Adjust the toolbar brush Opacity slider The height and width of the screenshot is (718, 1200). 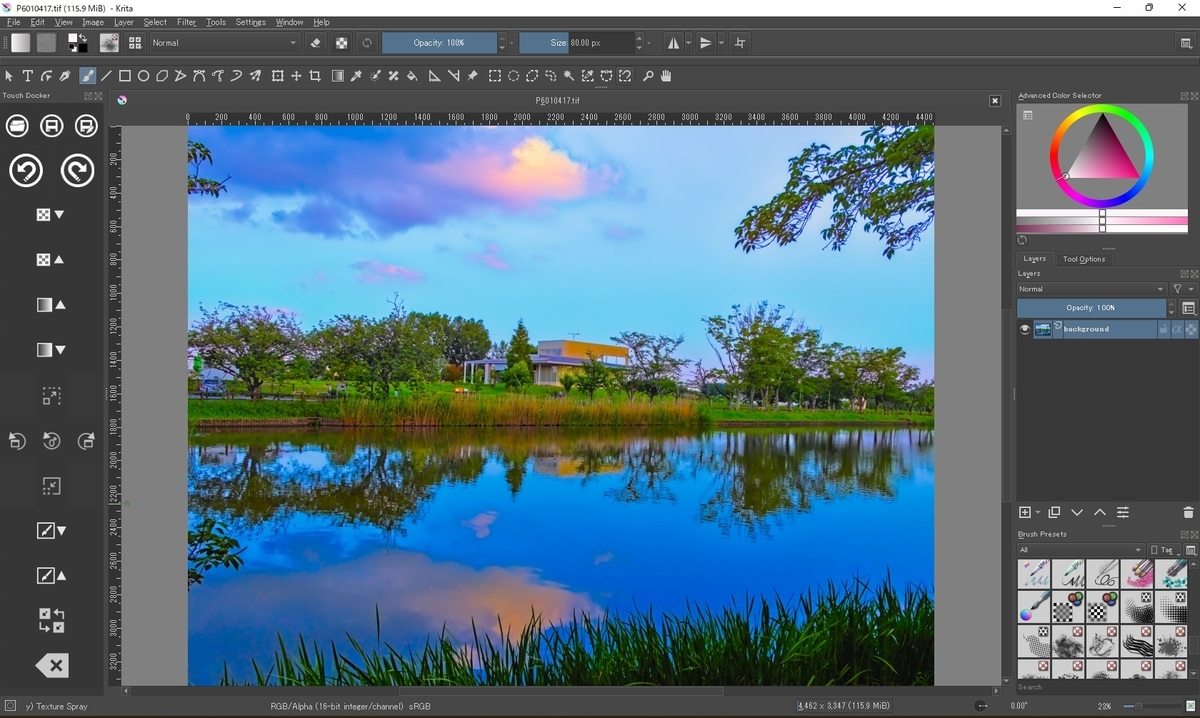pos(439,43)
